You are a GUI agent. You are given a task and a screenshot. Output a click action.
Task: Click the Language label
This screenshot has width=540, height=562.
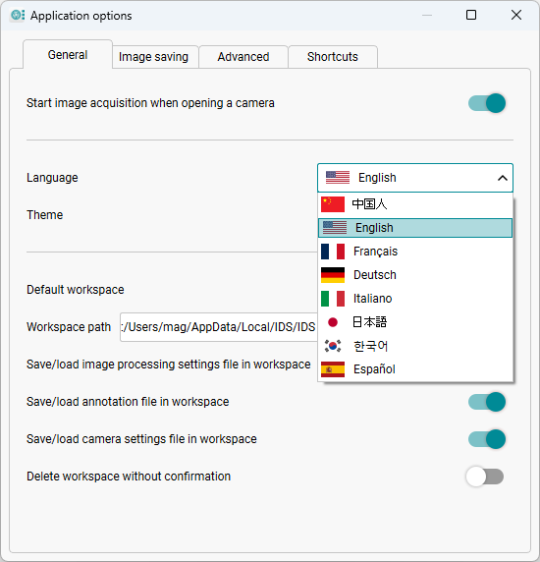click(x=52, y=178)
